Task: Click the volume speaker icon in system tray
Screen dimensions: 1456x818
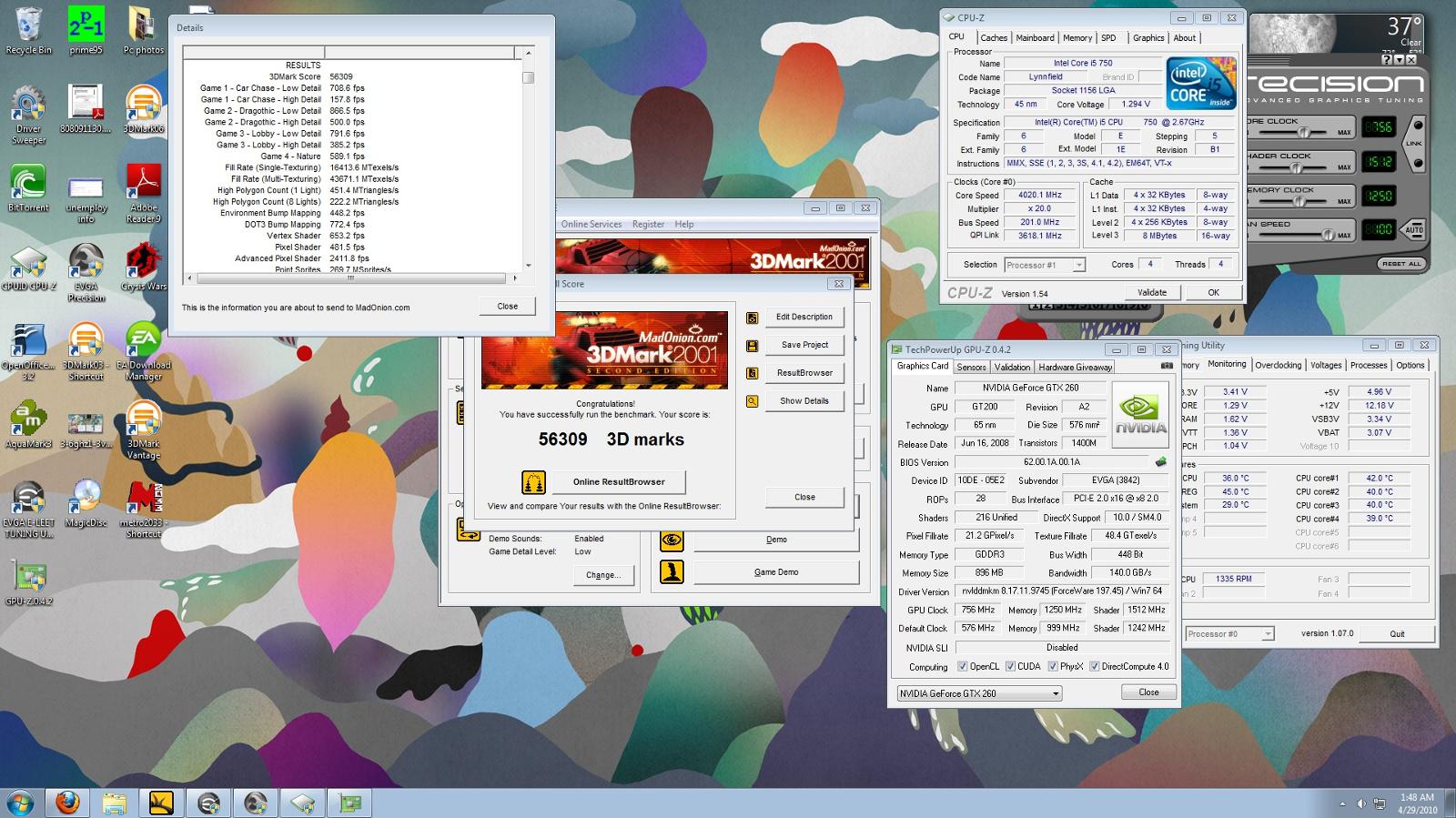Action: click(1361, 804)
